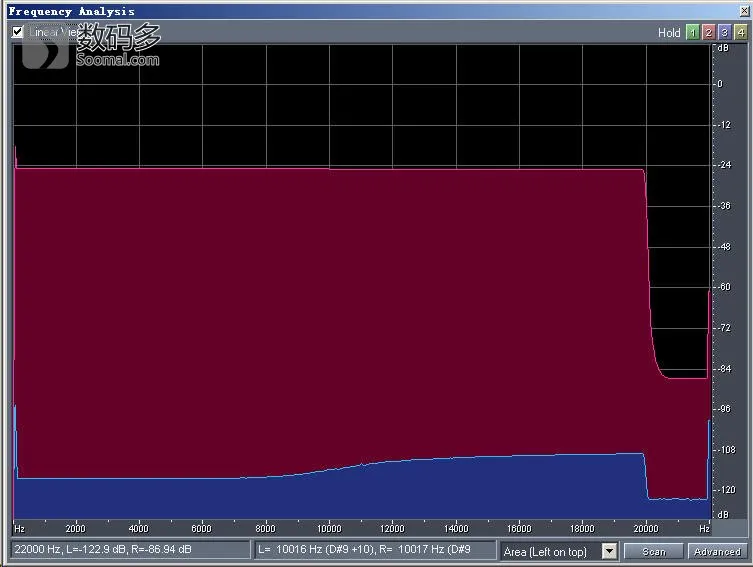Screen dimensions: 753x567
Task: Click the 10000 label on frequency axis
Action: [x=329, y=529]
